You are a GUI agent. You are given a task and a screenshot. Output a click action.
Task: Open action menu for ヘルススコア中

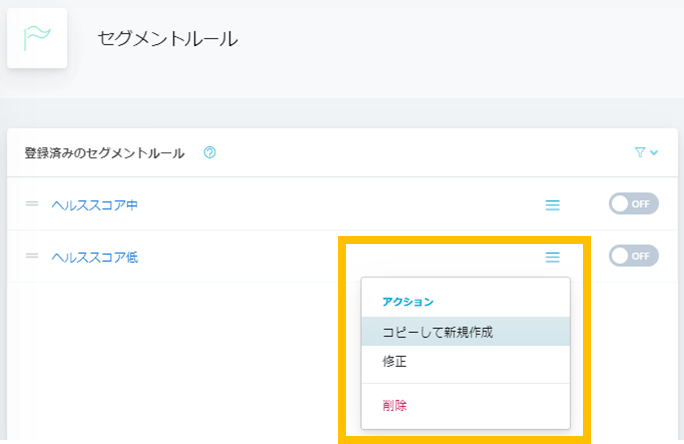coord(553,205)
